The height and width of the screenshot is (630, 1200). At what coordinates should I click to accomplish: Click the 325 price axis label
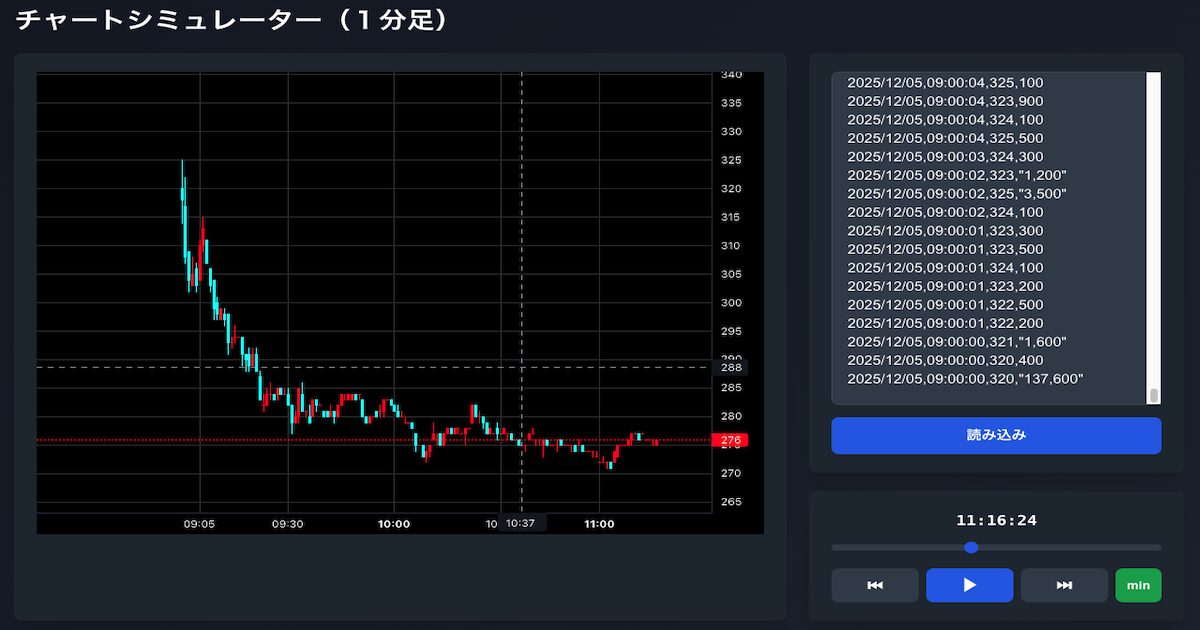tap(731, 160)
